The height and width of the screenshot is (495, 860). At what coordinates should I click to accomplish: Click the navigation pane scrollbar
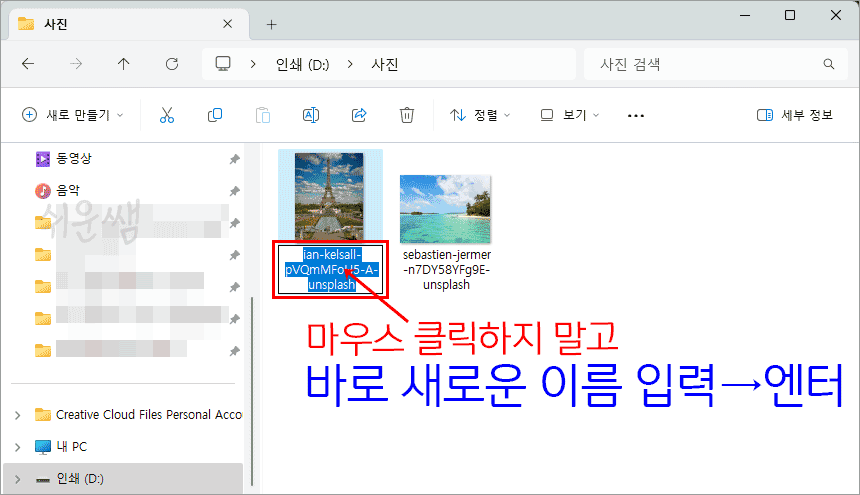252,391
